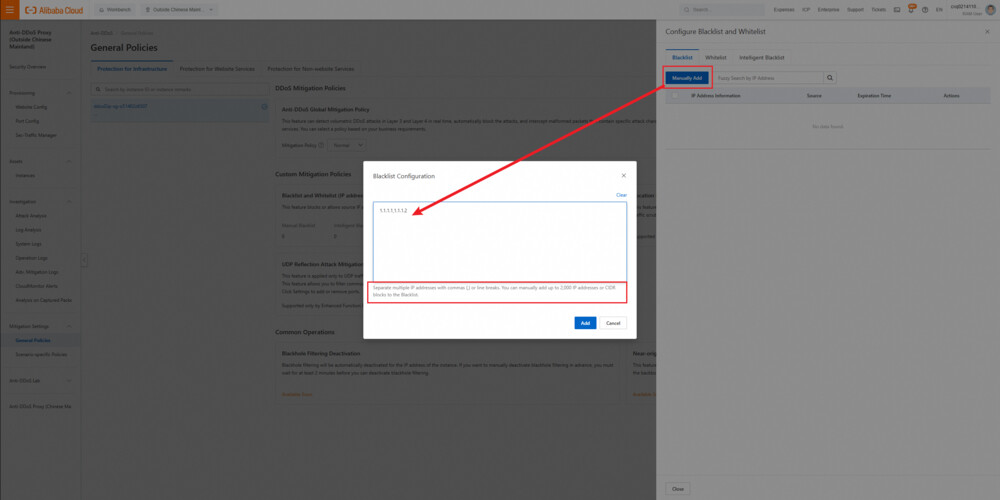Open ICP in the top menu
The width and height of the screenshot is (1000, 500).
coord(806,10)
